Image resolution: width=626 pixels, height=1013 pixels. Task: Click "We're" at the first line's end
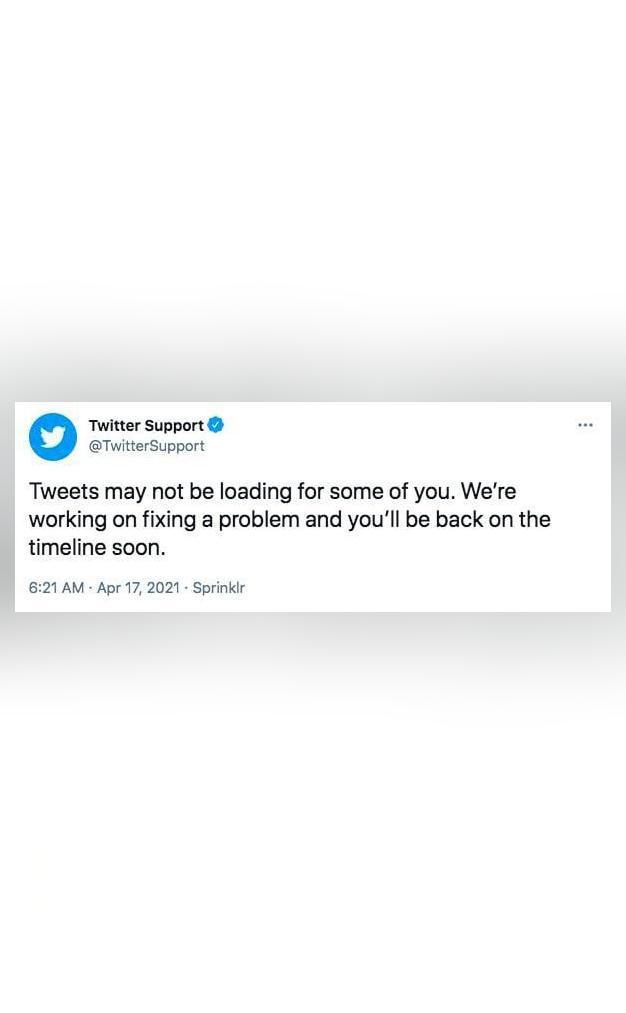click(x=488, y=492)
